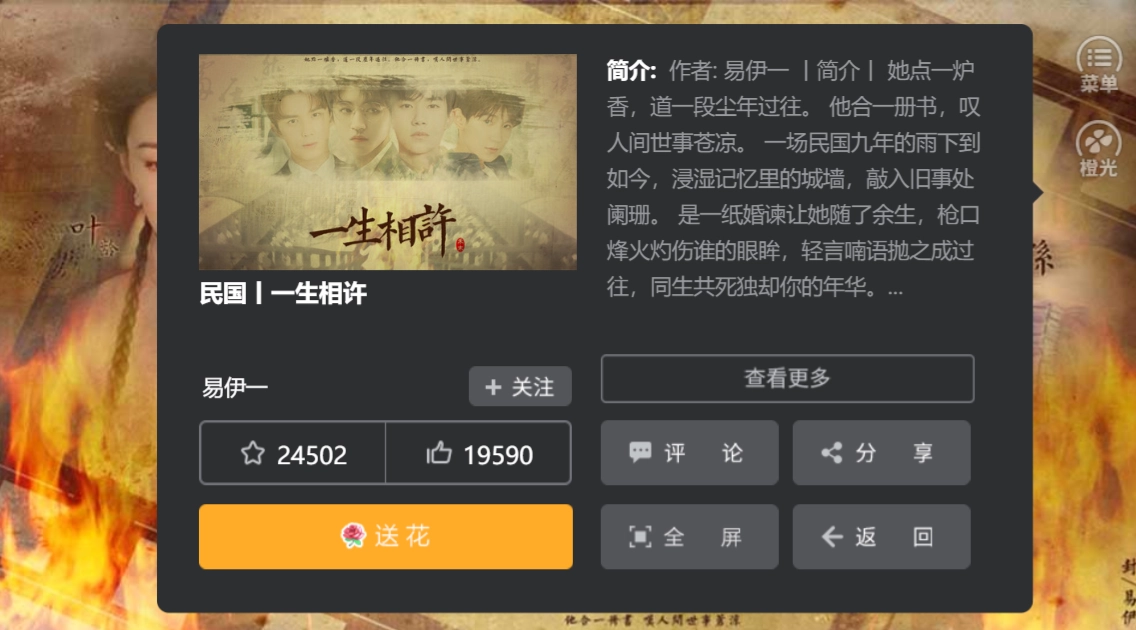Open the author name 易伊一

235,387
